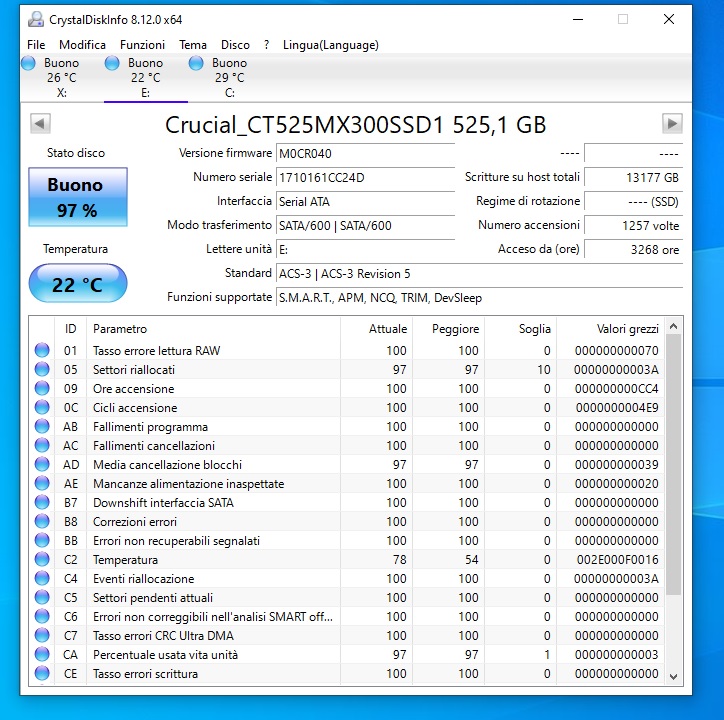This screenshot has height=720, width=724.
Task: Open the Modifica menu
Action: [x=82, y=45]
